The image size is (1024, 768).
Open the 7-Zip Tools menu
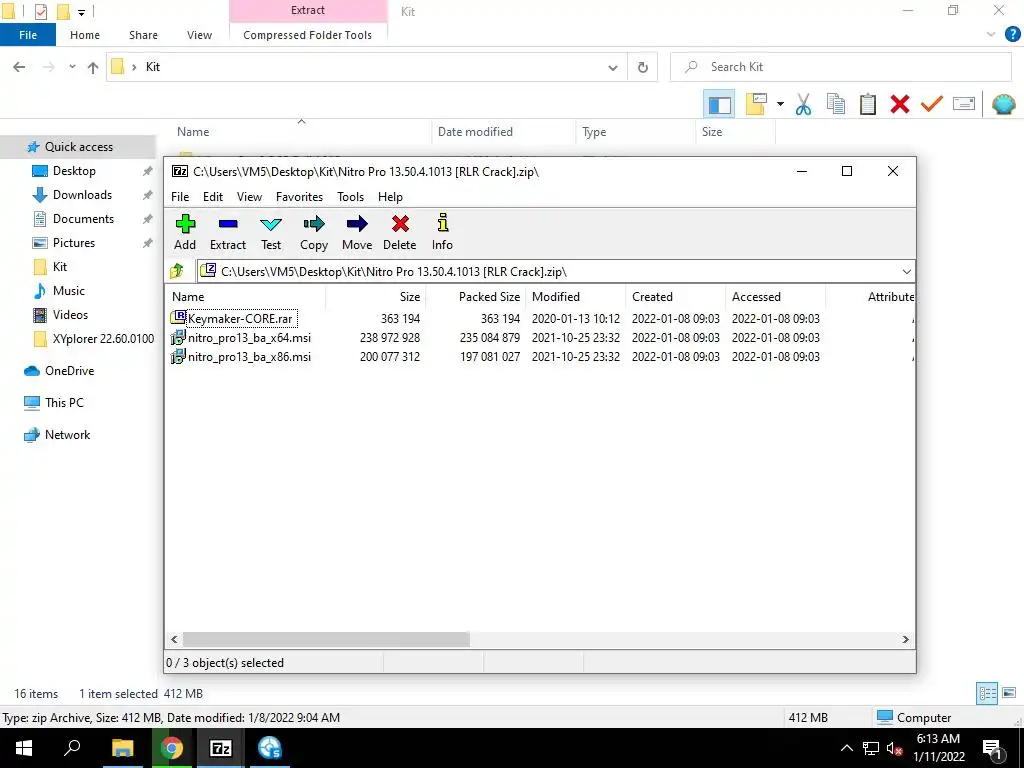click(351, 197)
